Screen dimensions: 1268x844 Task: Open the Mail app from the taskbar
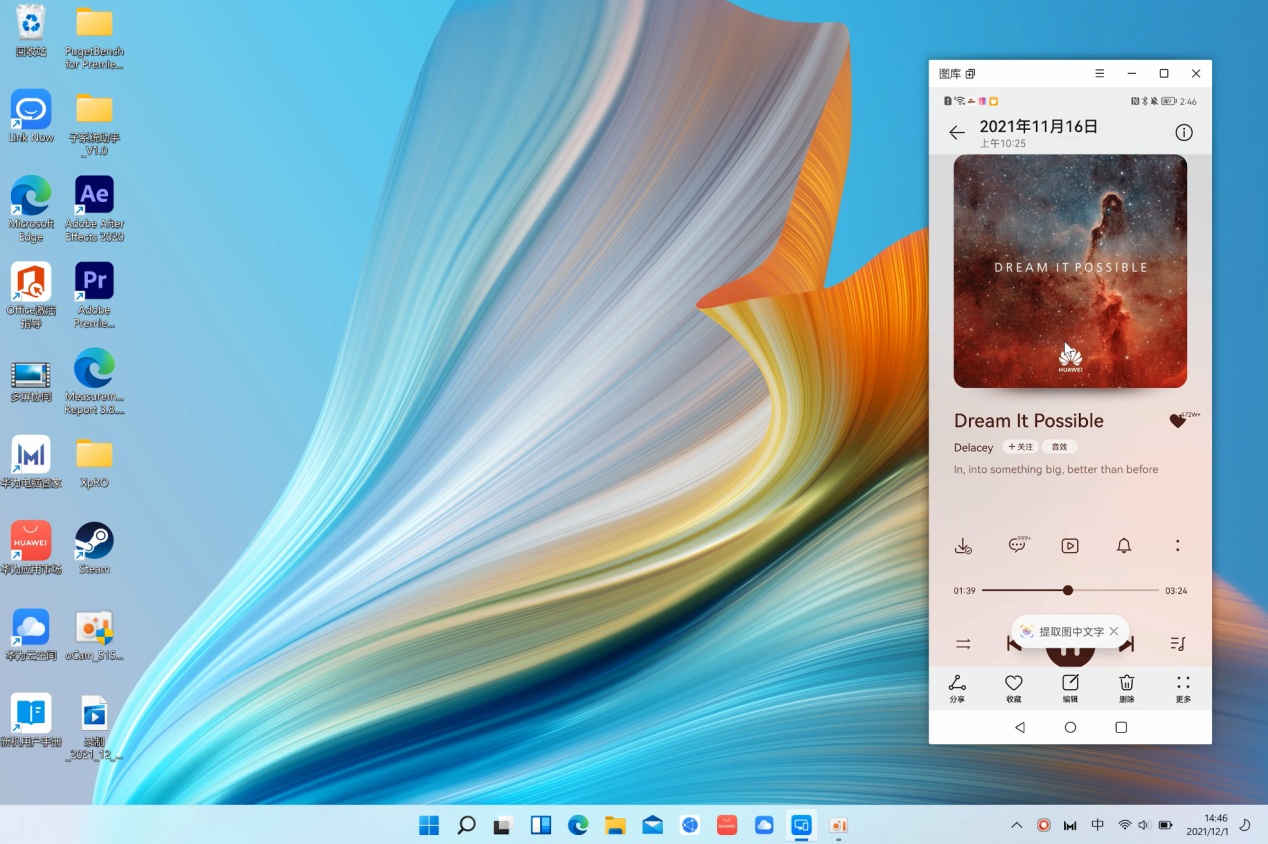click(x=653, y=825)
